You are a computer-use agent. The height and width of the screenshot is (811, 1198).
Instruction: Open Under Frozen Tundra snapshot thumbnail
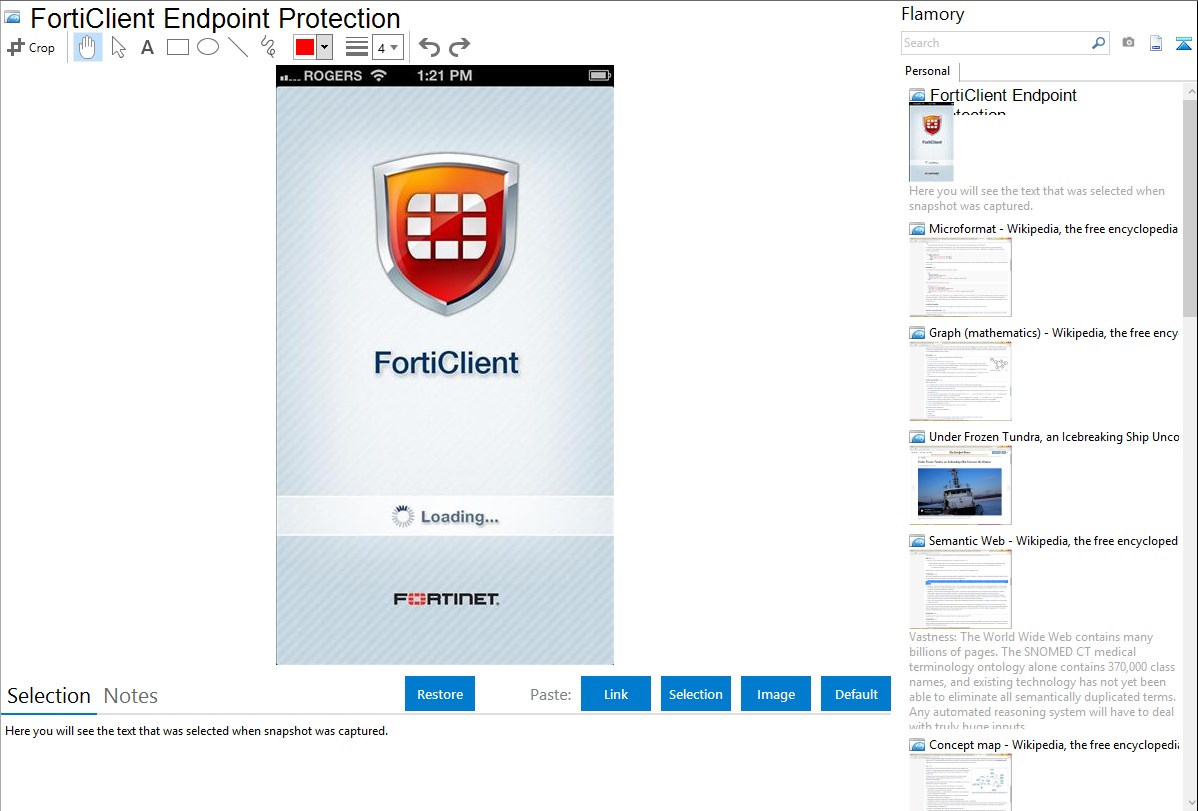point(960,485)
